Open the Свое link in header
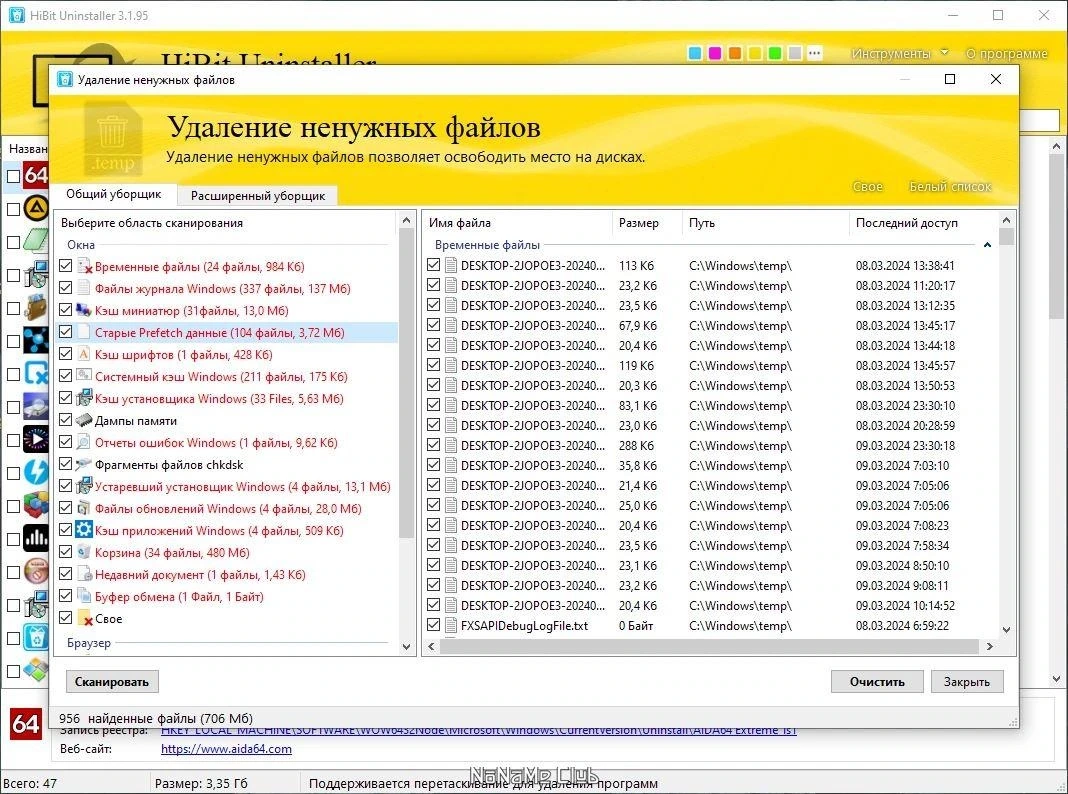This screenshot has width=1068, height=794. tap(867, 187)
